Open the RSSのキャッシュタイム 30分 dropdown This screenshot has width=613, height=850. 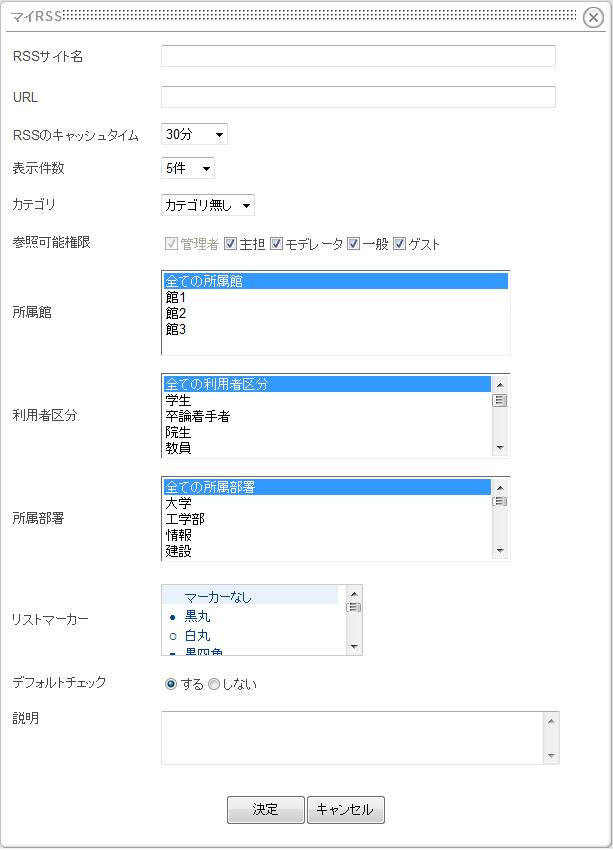194,134
